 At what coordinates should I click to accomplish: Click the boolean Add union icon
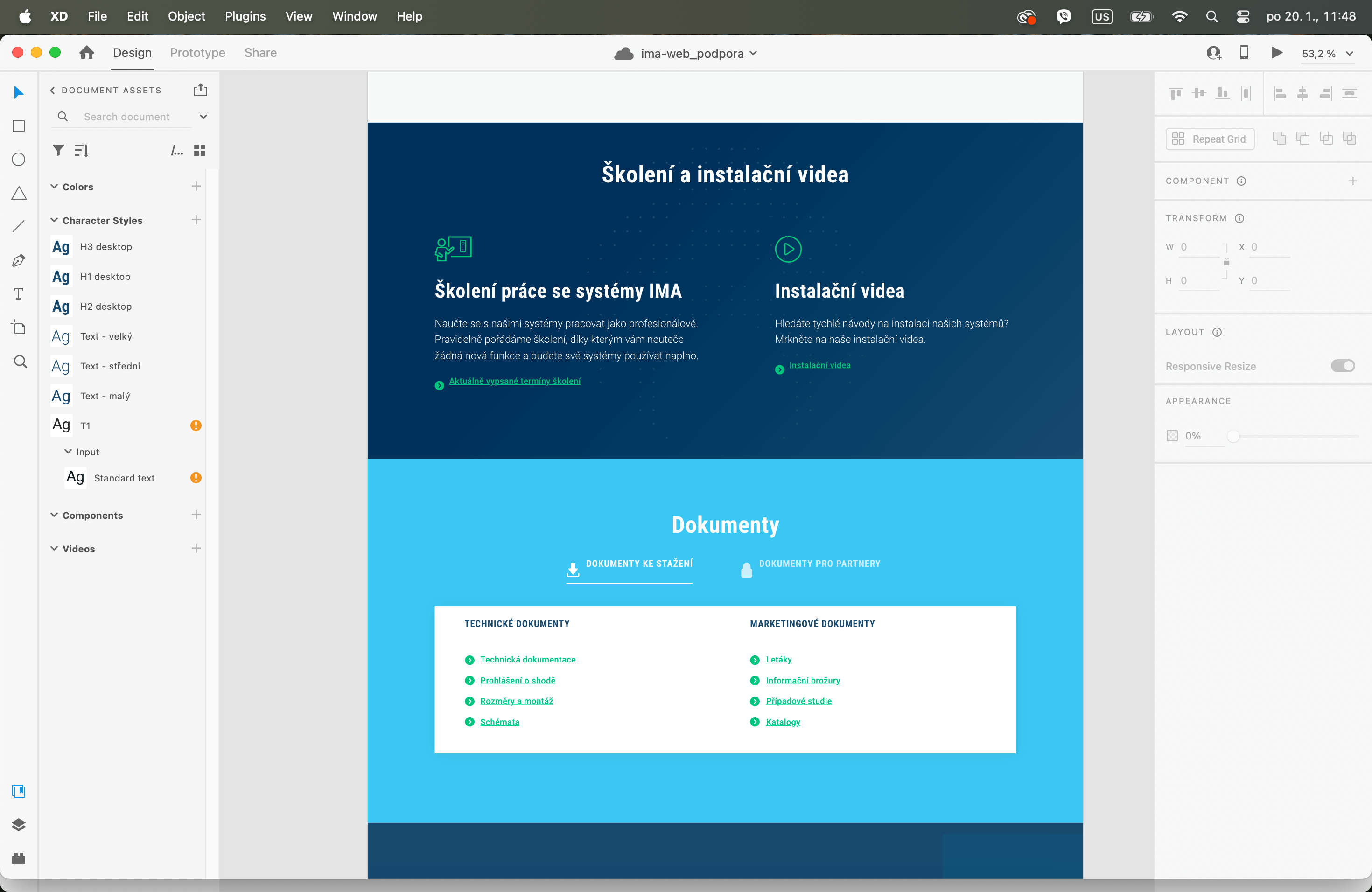(x=1279, y=138)
